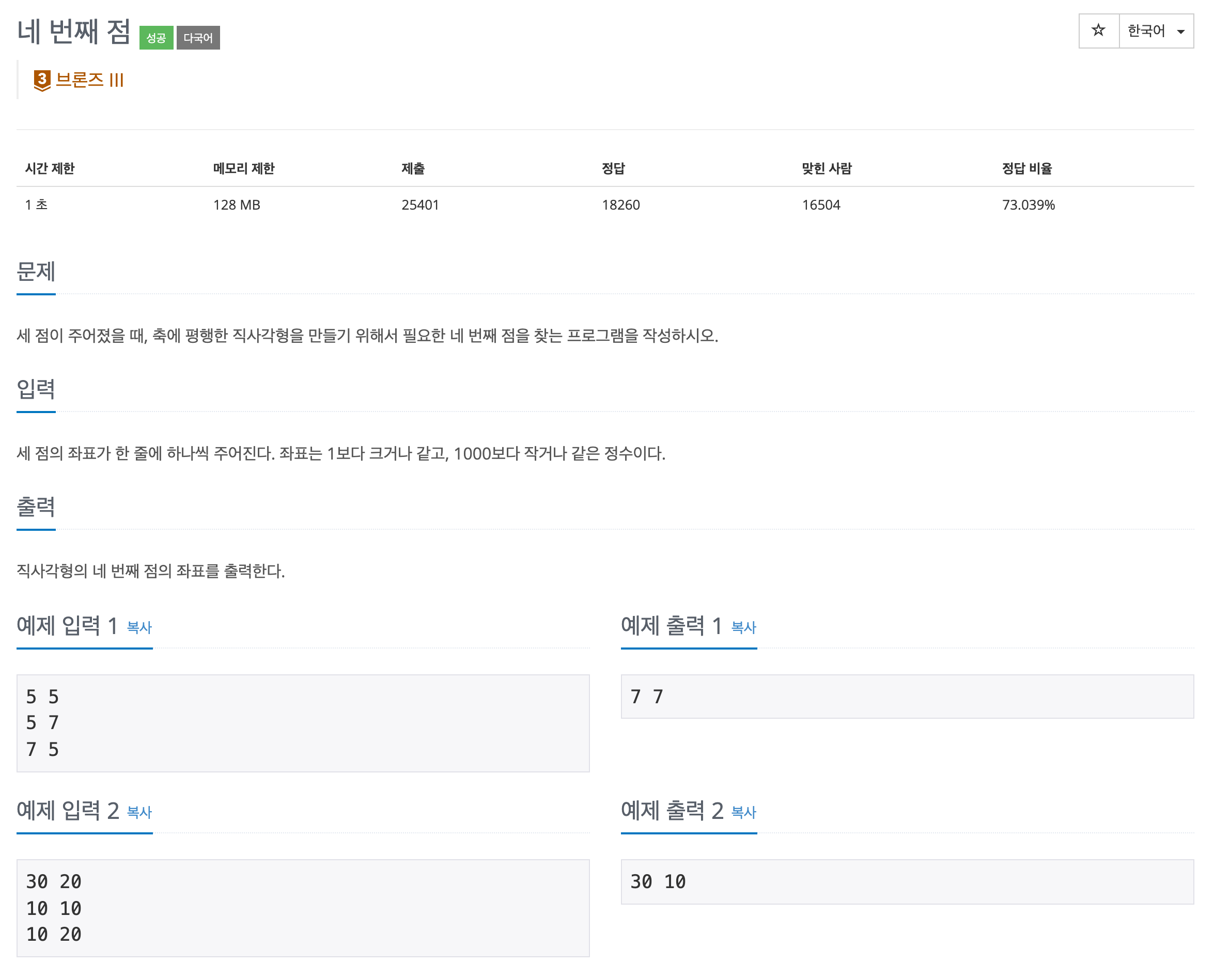The image size is (1214, 980).
Task: Copy sample input 1 via 복사
Action: pos(139,627)
